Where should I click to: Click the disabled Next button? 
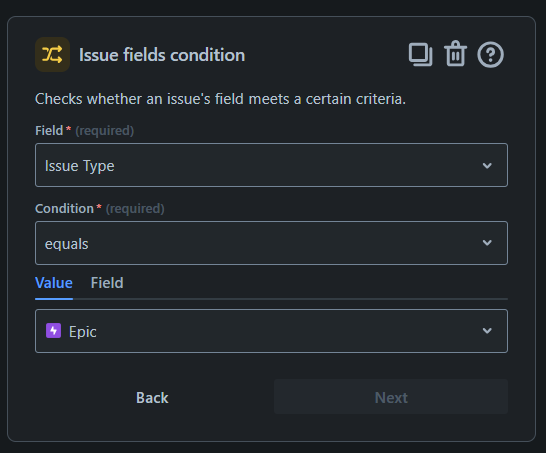click(x=391, y=397)
